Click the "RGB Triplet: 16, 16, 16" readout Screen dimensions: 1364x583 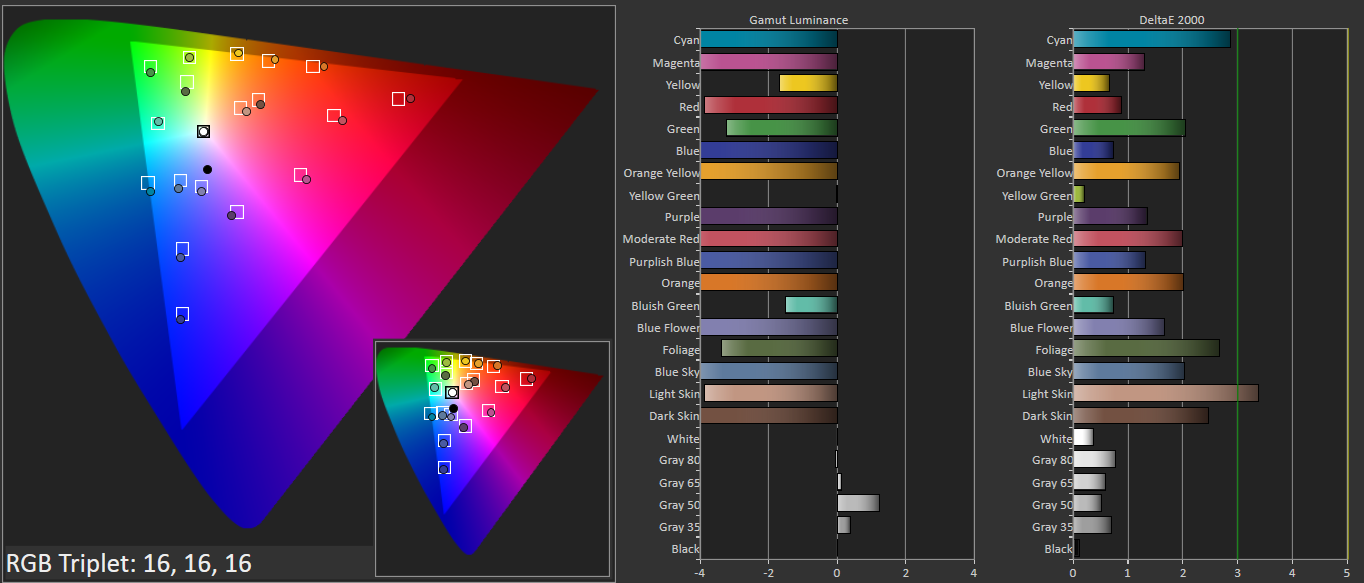(x=128, y=563)
